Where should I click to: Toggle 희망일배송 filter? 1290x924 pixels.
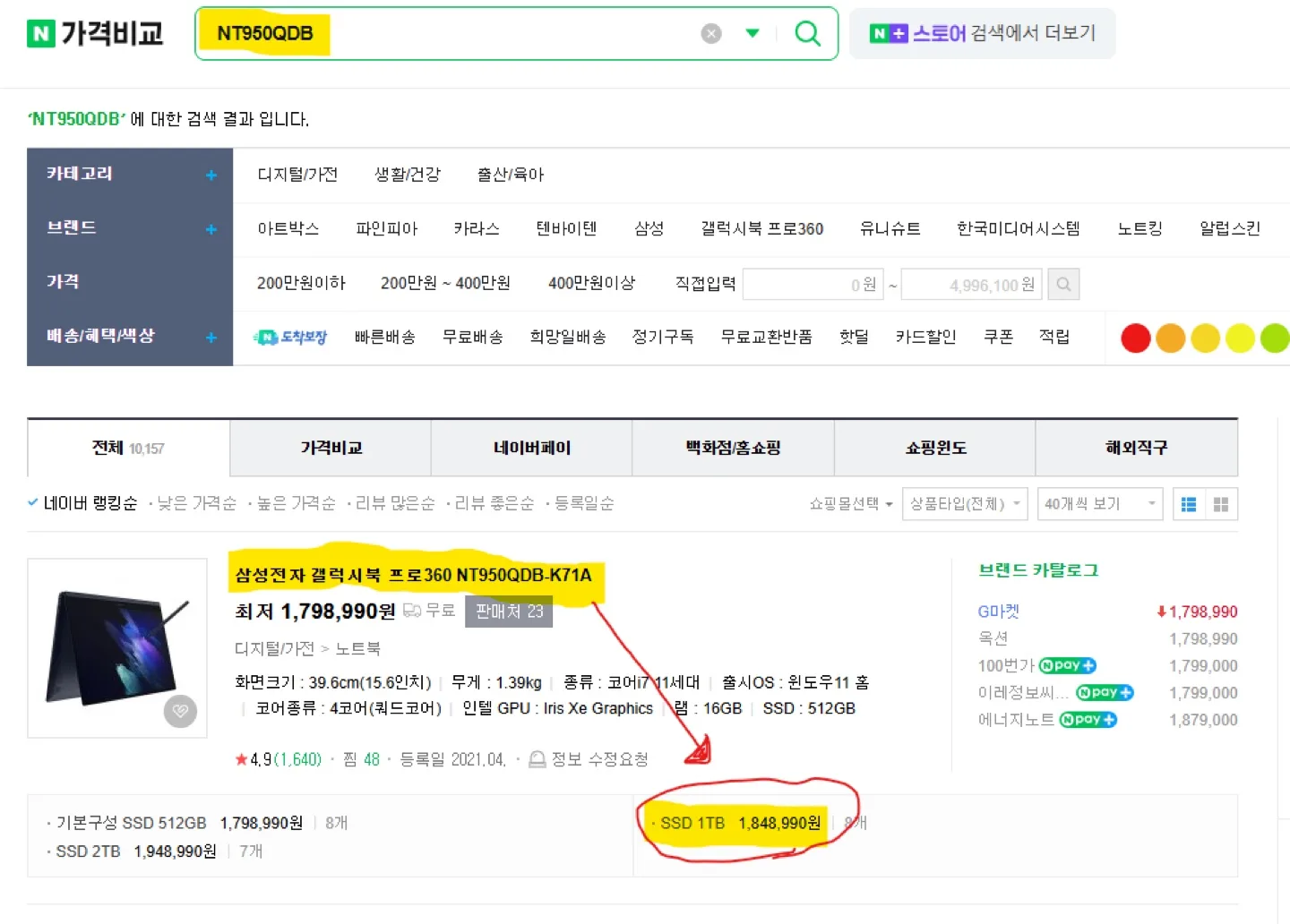(568, 338)
